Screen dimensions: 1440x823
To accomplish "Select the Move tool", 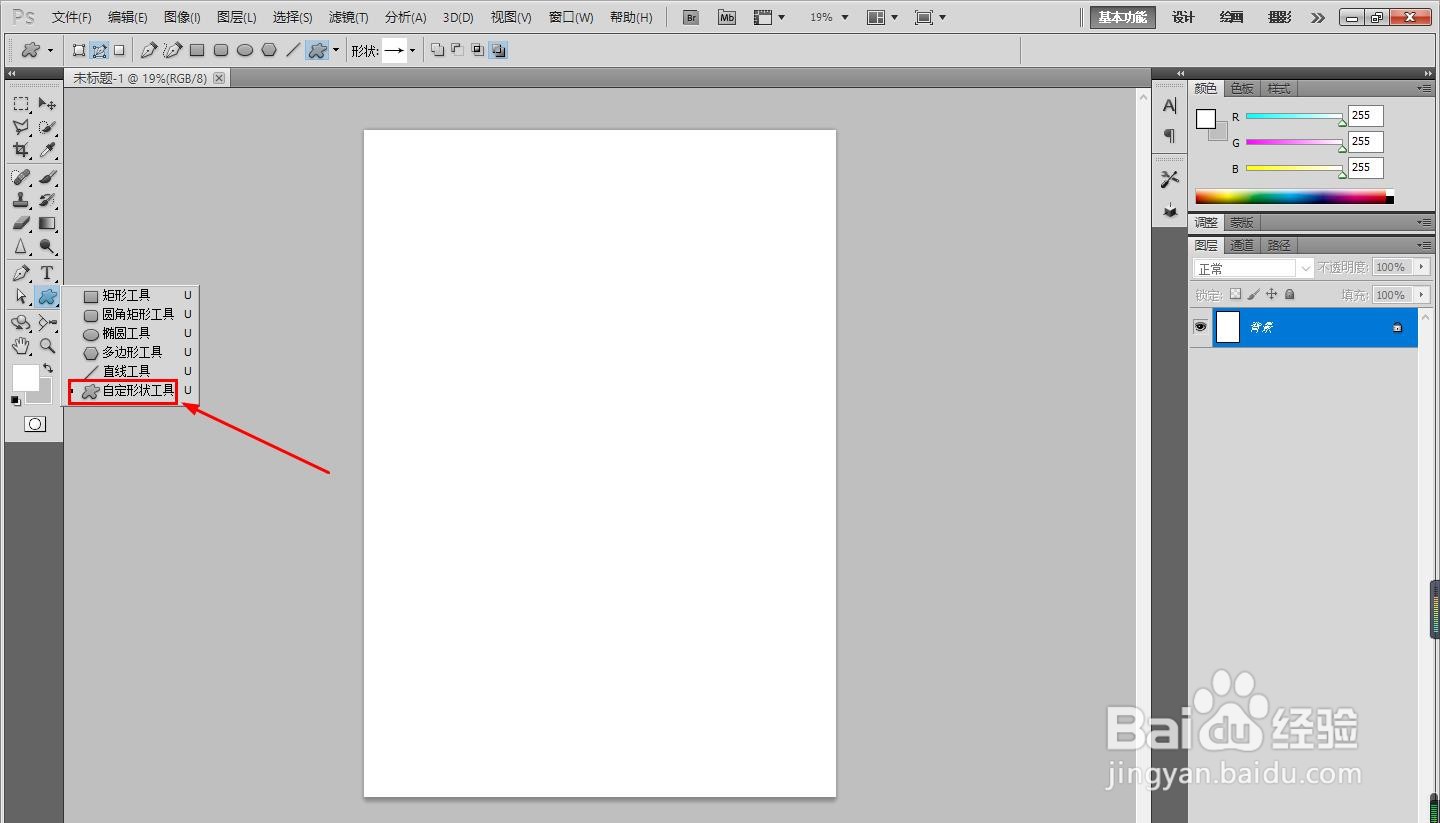I will [47, 104].
